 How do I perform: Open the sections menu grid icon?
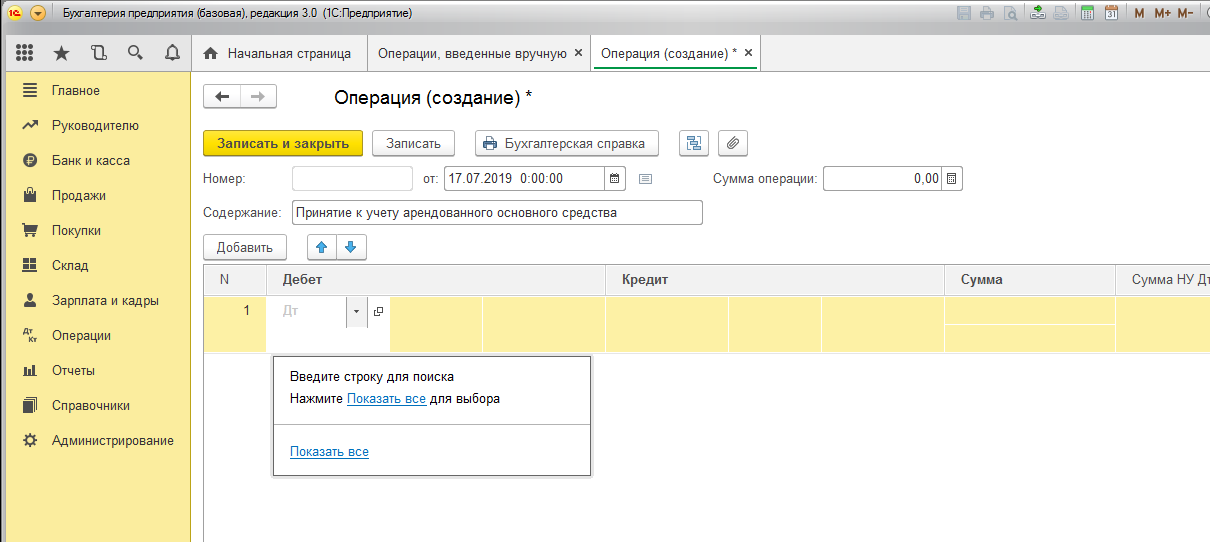click(25, 53)
